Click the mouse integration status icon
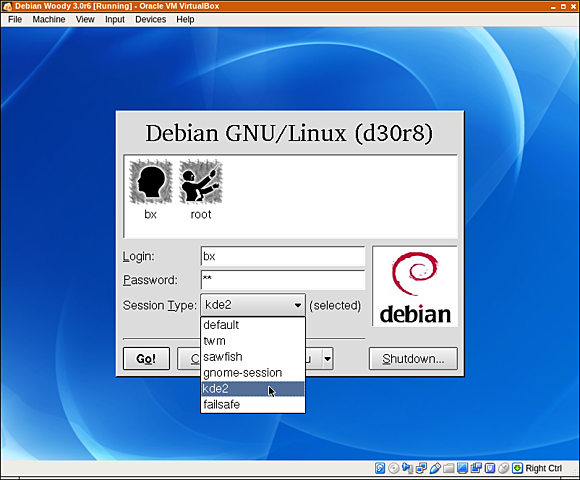This screenshot has width=580, height=480. 503,468
